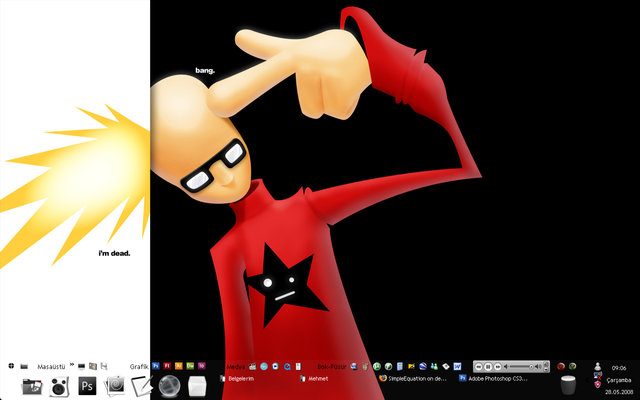Adjust the media player volume slider
Screen dimensions: 640x400
point(521,367)
